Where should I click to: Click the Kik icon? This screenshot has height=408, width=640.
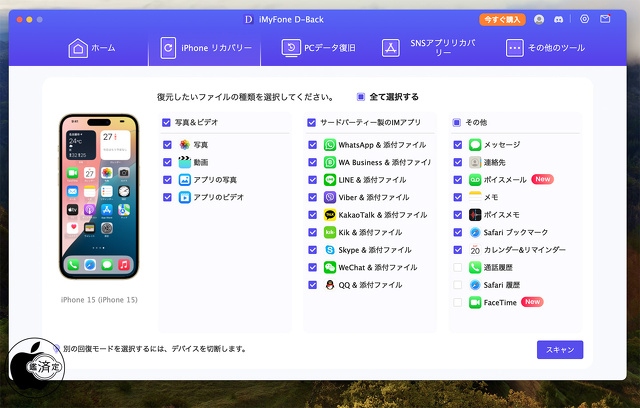[330, 233]
